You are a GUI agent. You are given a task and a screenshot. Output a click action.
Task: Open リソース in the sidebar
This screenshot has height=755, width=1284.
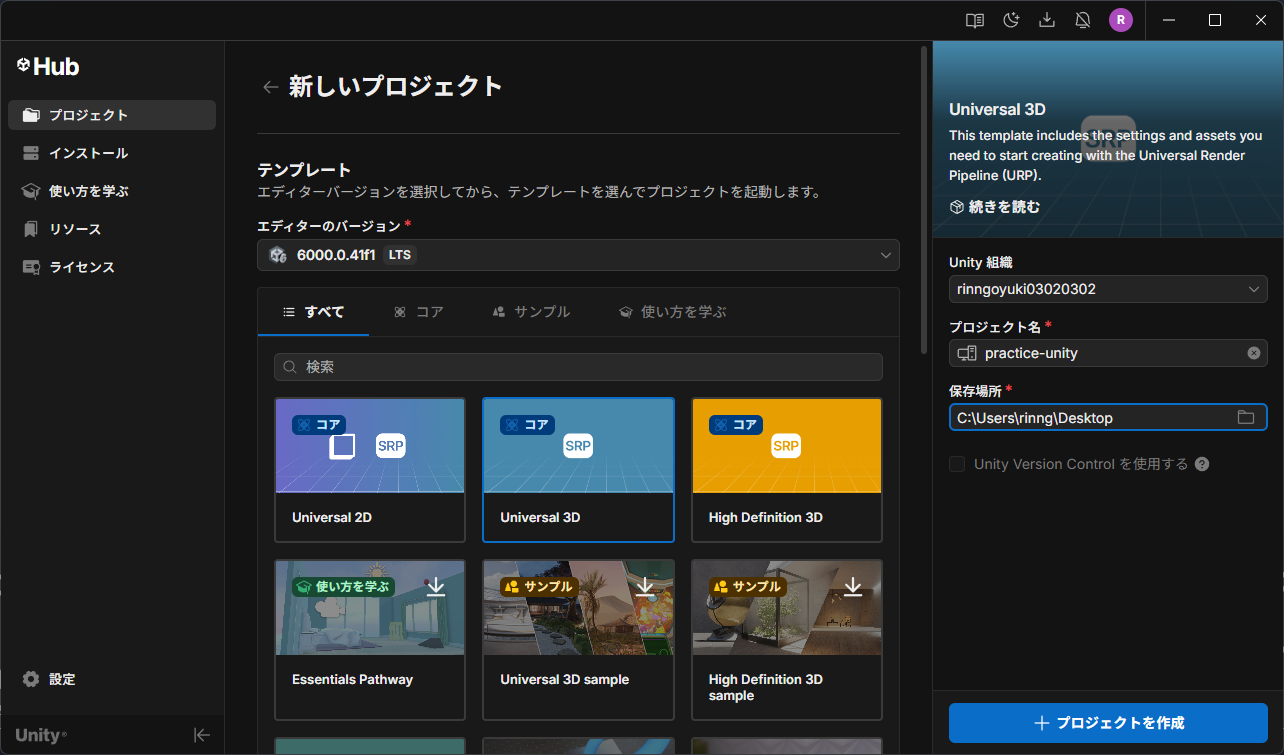click(112, 229)
